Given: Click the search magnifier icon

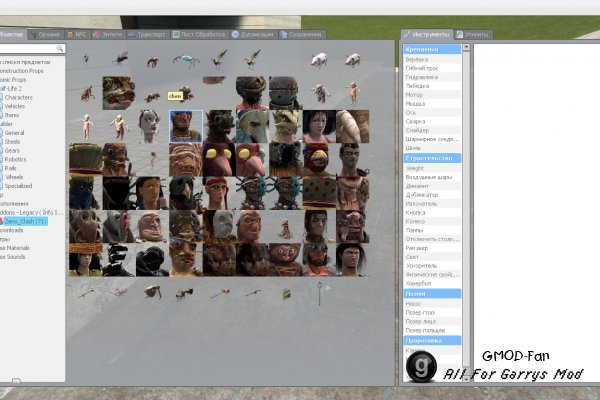Looking at the screenshot, I should (x=59, y=48).
